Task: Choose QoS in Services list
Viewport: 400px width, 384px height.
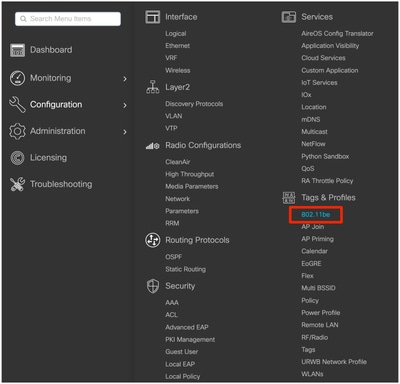Action: click(308, 169)
